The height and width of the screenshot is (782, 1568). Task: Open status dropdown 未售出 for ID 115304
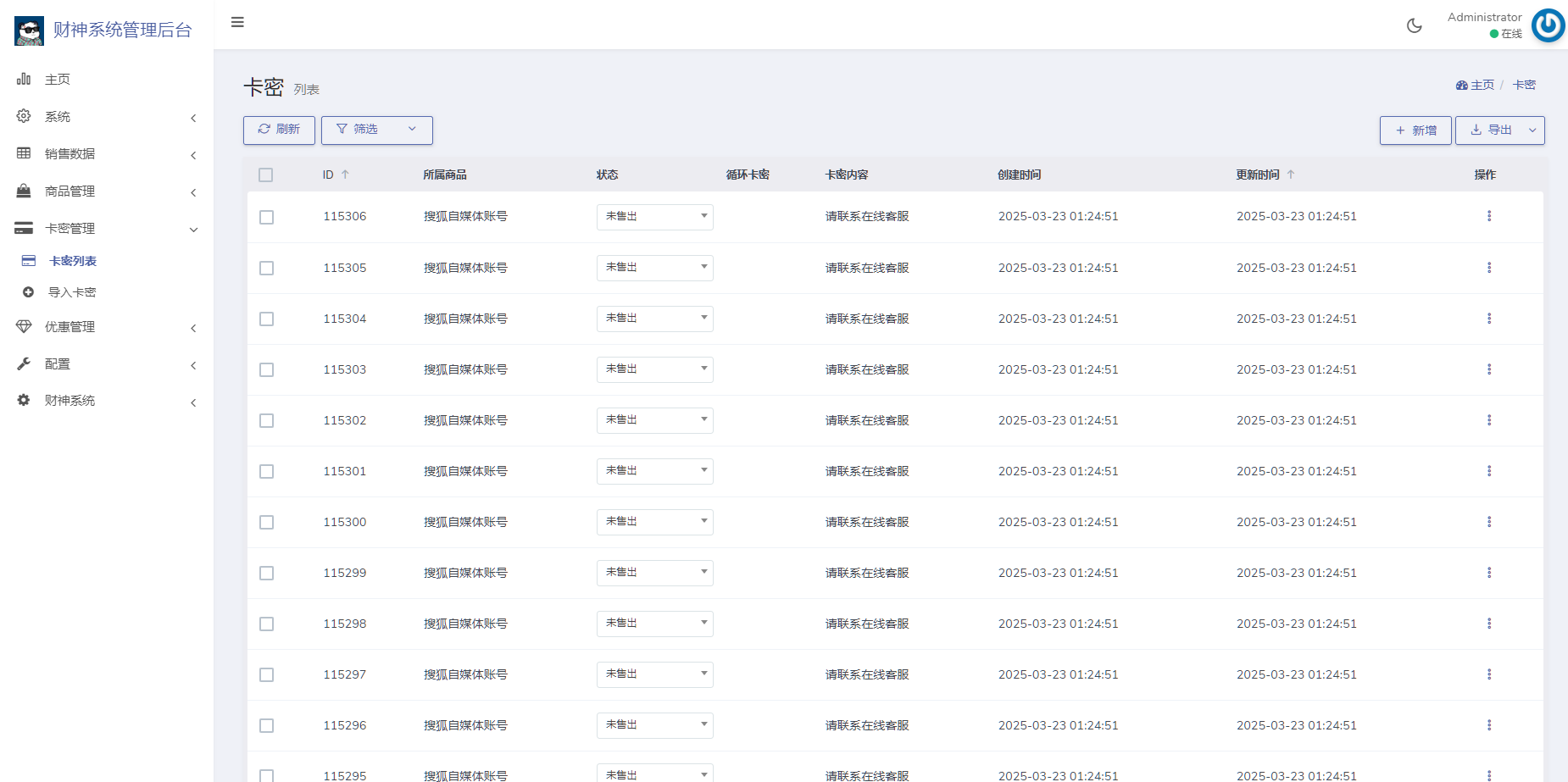pyautogui.click(x=653, y=319)
